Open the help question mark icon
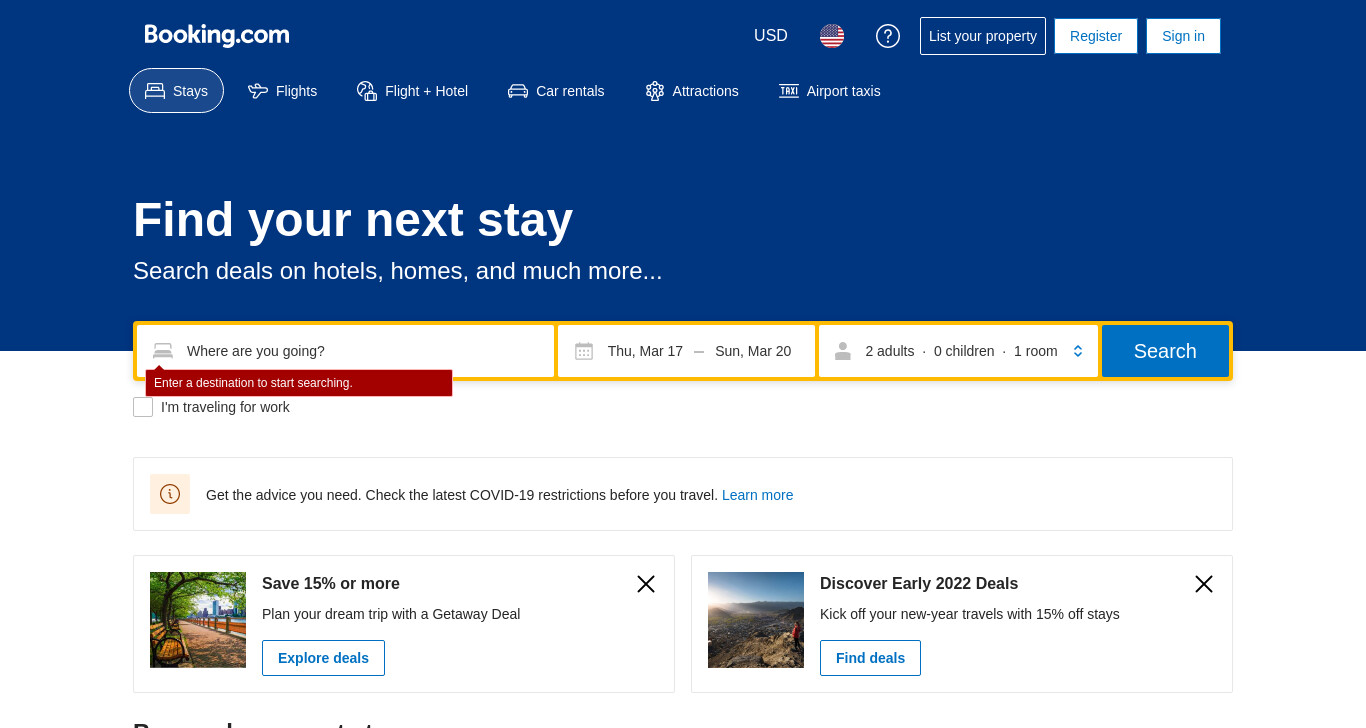The width and height of the screenshot is (1366, 728). [x=888, y=36]
